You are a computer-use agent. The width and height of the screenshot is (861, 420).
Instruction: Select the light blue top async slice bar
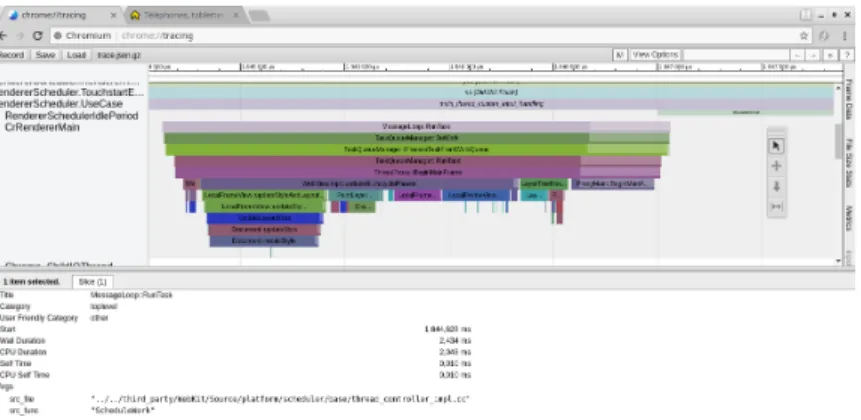coord(491,92)
